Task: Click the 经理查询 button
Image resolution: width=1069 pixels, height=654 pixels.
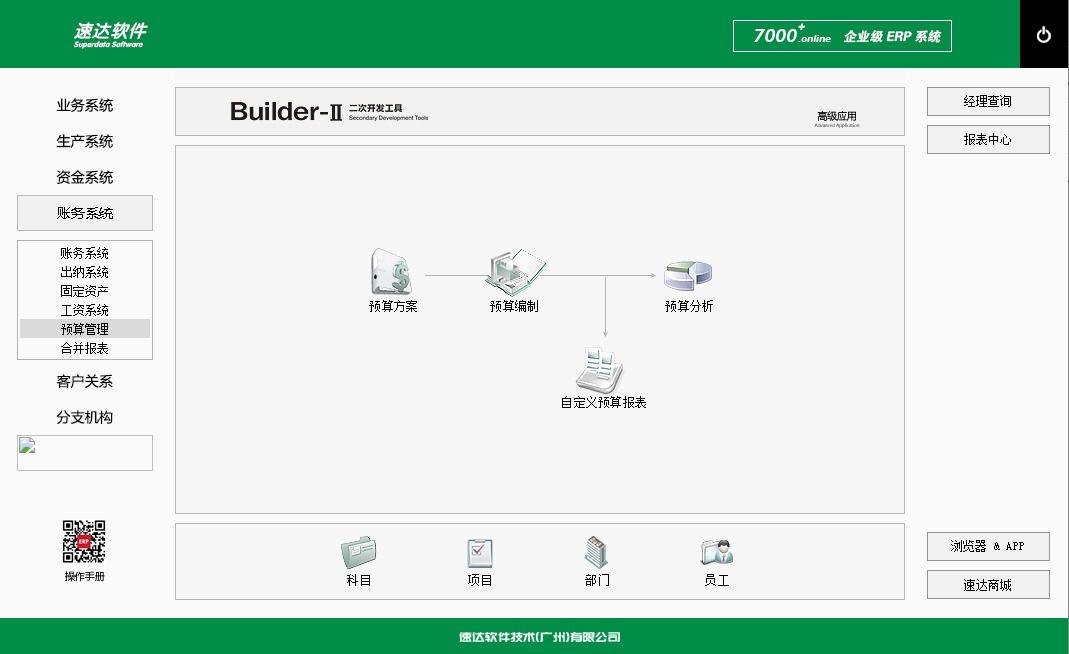Action: (x=988, y=101)
